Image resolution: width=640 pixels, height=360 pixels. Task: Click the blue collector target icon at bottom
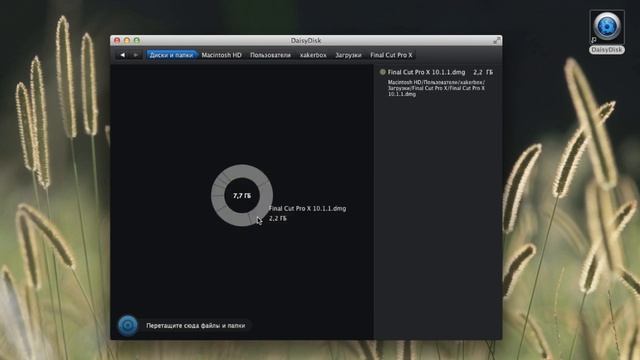[128, 325]
